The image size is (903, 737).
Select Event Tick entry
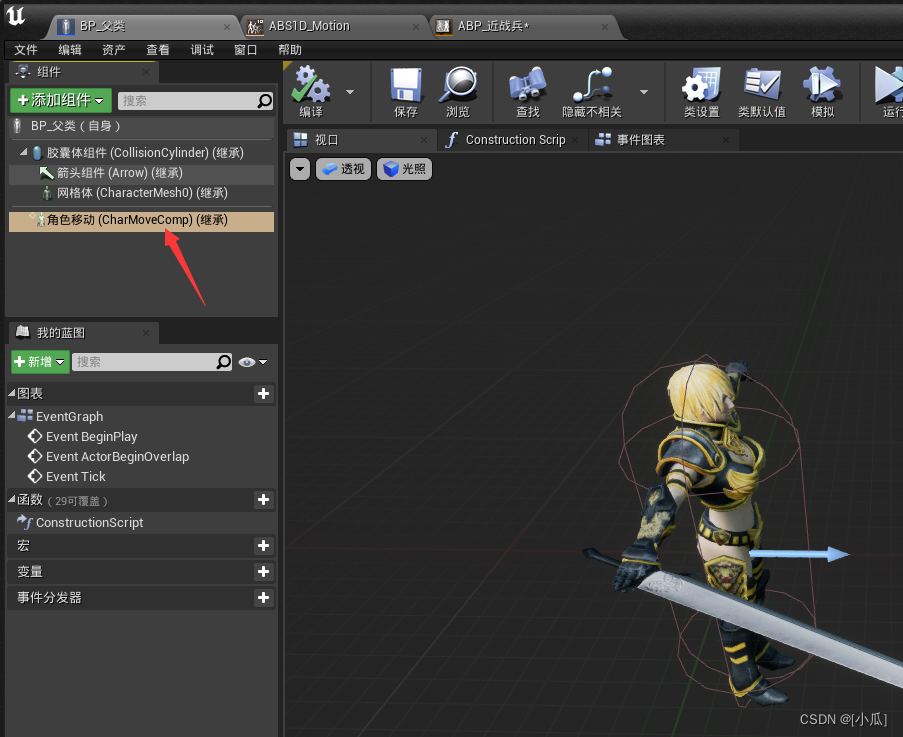point(75,477)
